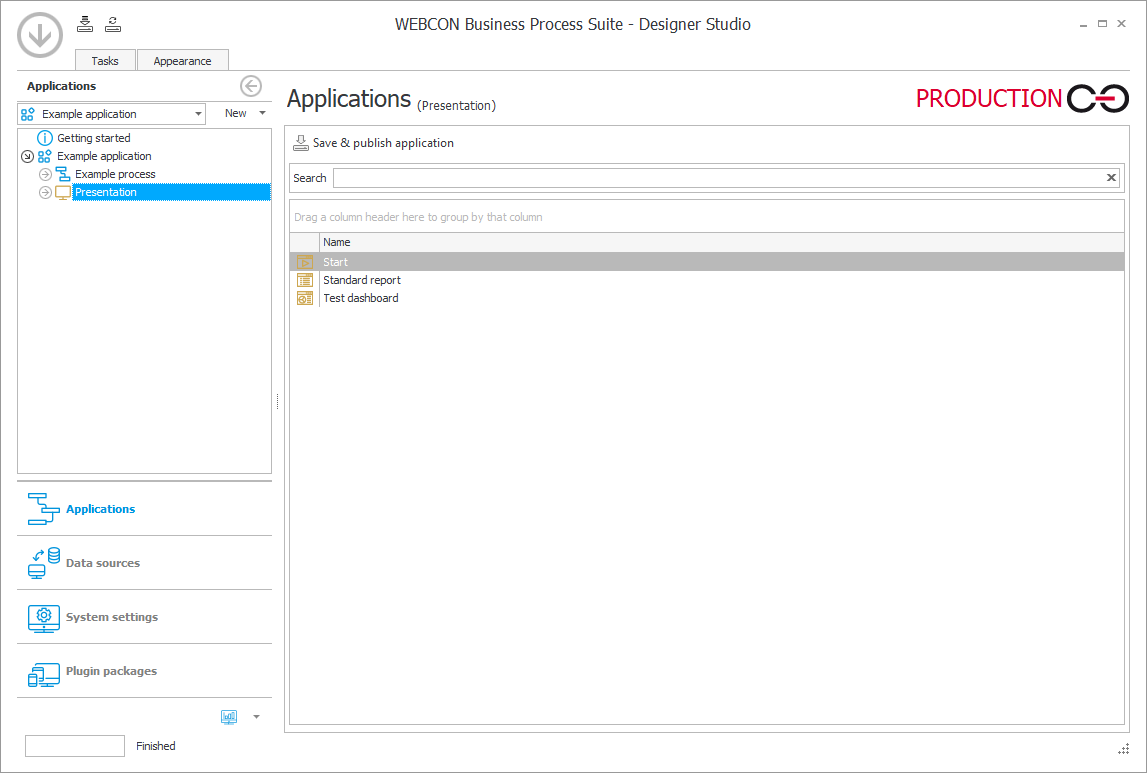Select the Test dashboard row

click(707, 298)
